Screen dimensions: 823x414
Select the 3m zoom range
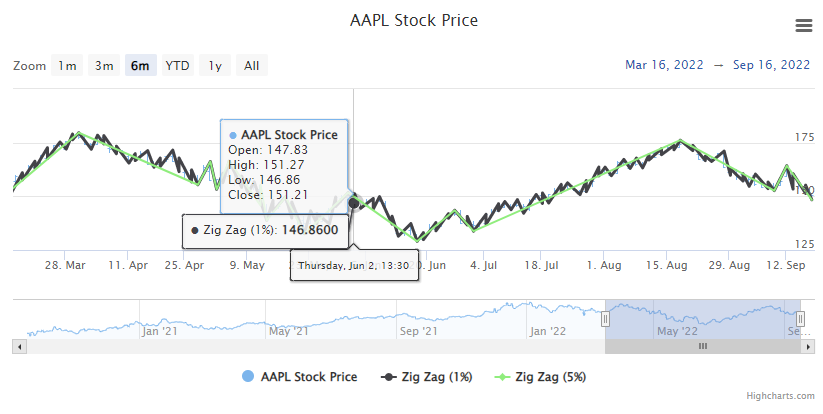(x=104, y=66)
